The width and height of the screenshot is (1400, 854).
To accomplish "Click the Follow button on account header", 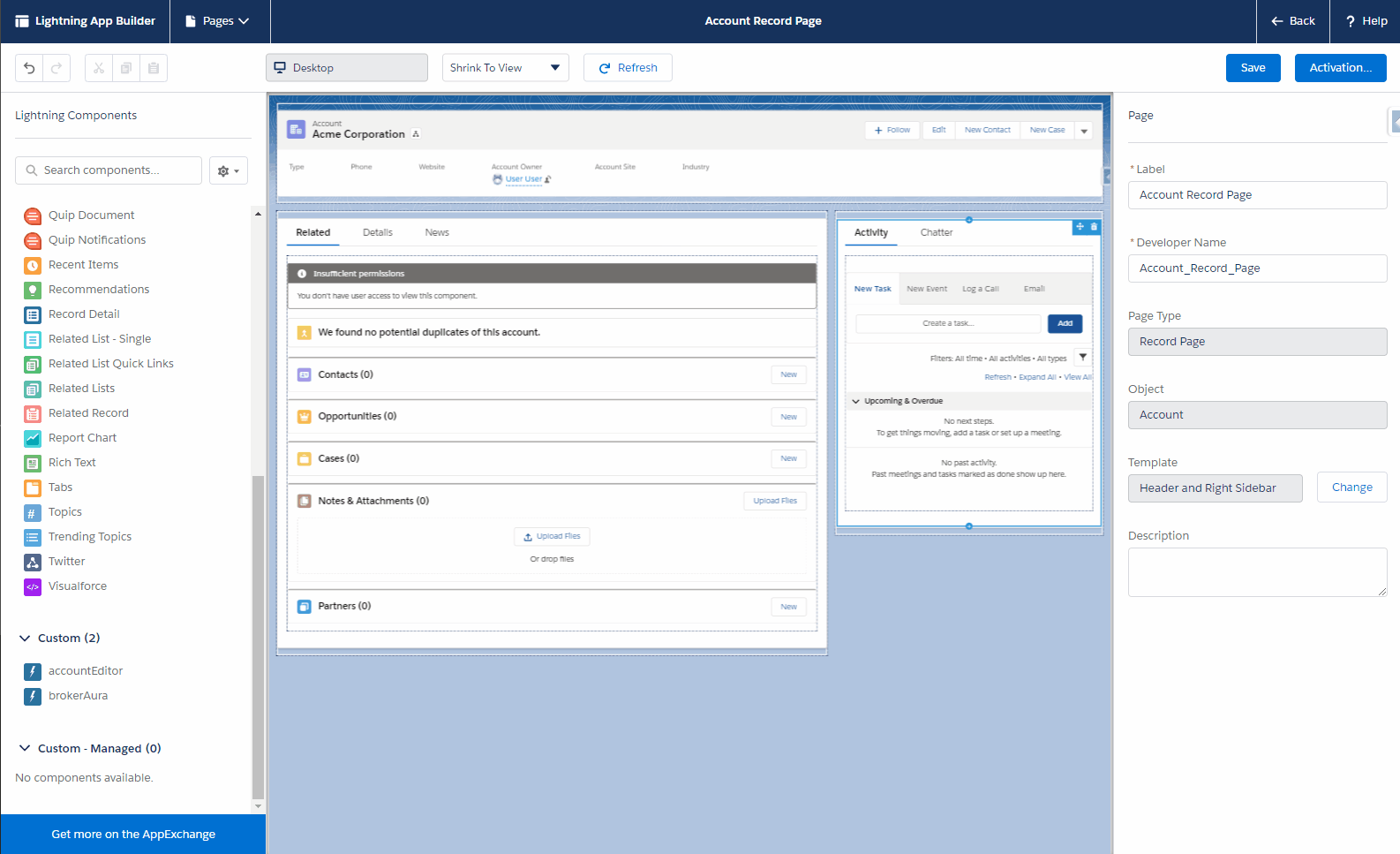I will click(892, 130).
